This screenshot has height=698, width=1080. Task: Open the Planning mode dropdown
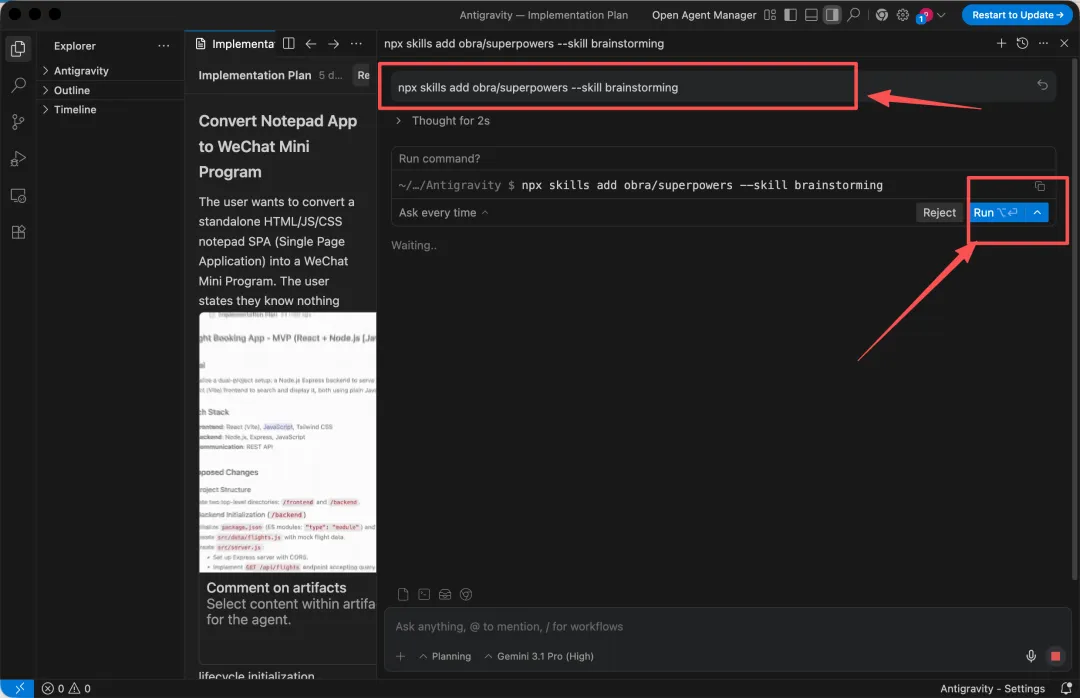[x=445, y=656]
